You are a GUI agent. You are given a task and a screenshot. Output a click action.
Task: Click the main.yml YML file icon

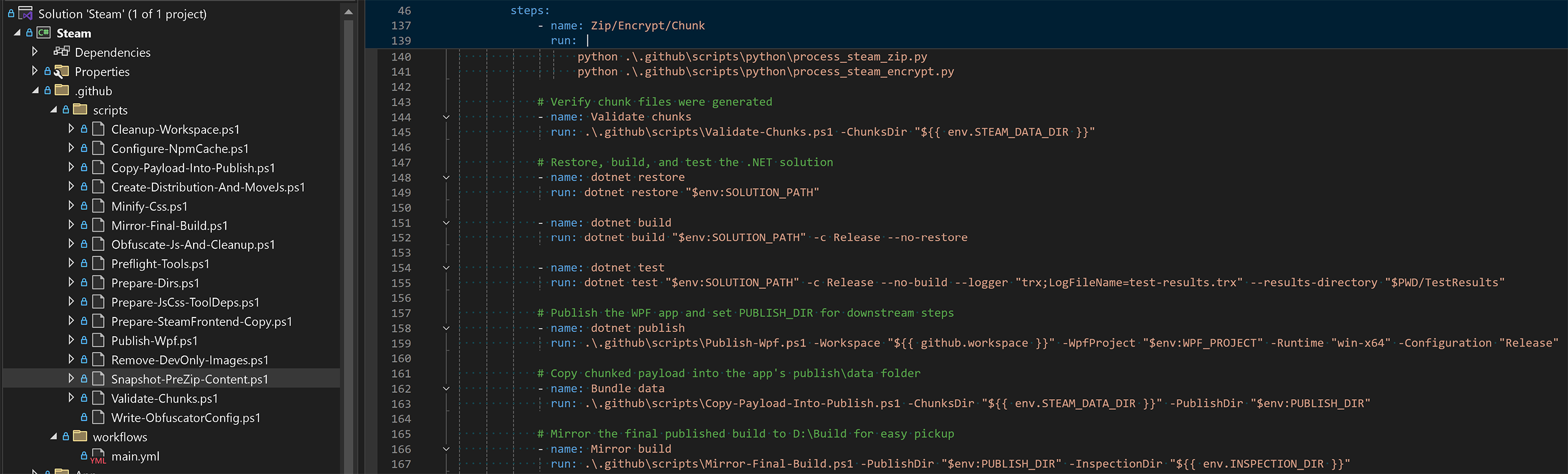coord(98,457)
